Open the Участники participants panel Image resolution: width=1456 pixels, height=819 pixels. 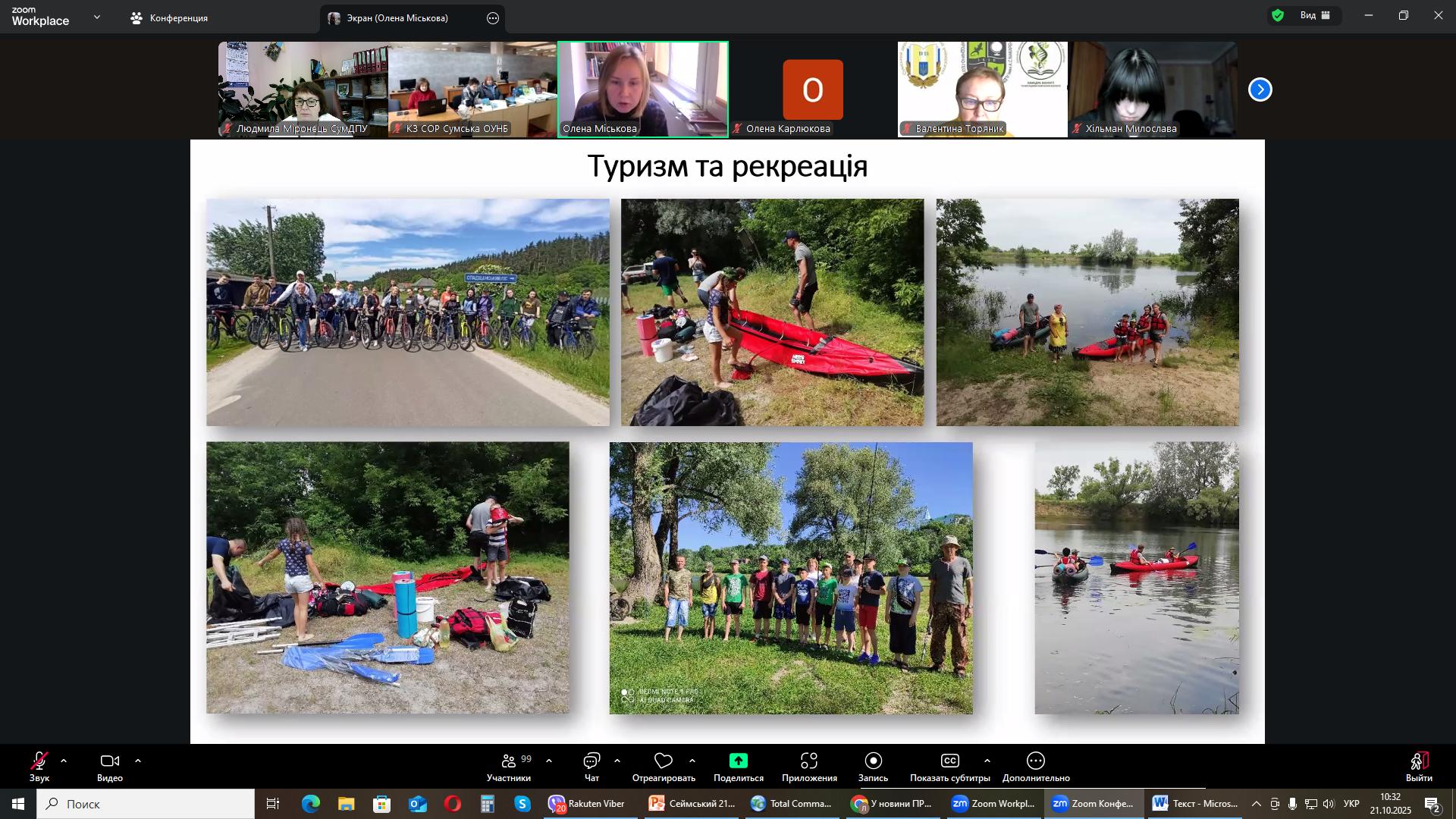(x=509, y=761)
